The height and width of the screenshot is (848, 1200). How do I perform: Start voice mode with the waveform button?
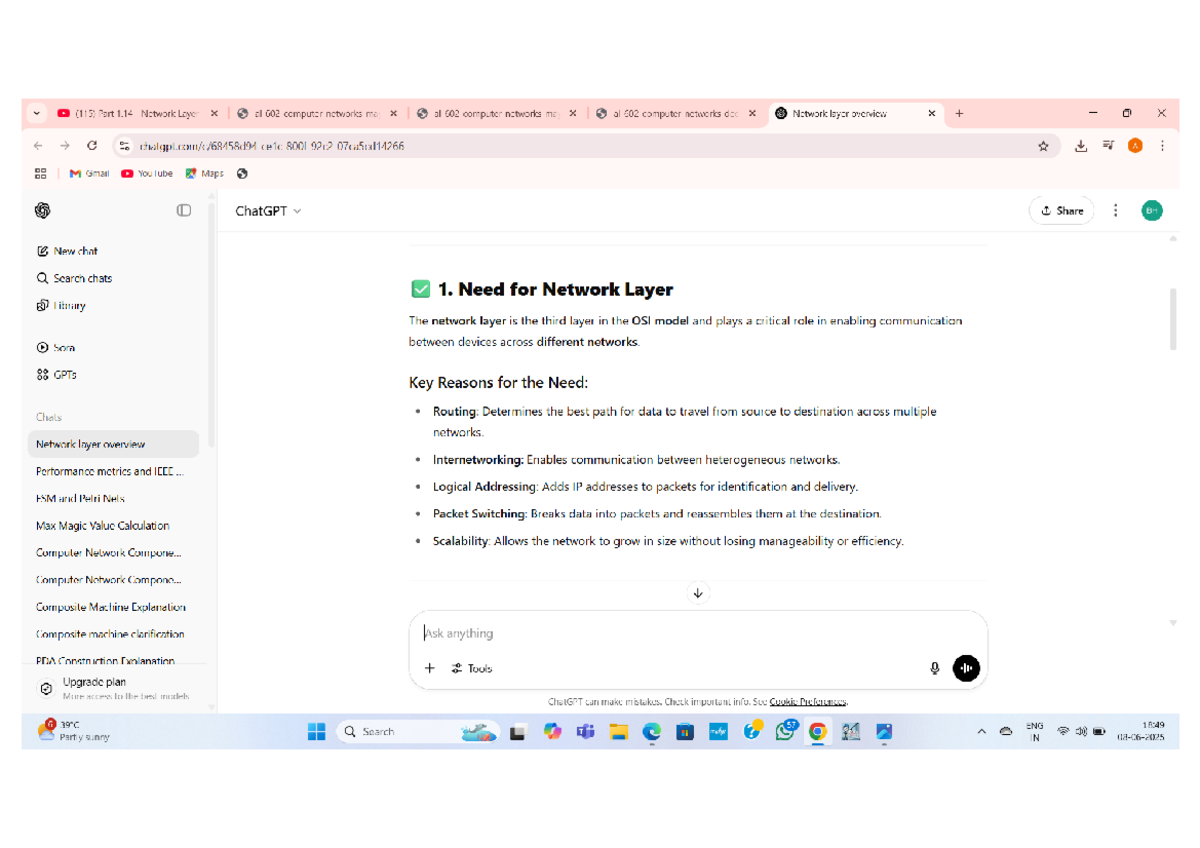[966, 668]
